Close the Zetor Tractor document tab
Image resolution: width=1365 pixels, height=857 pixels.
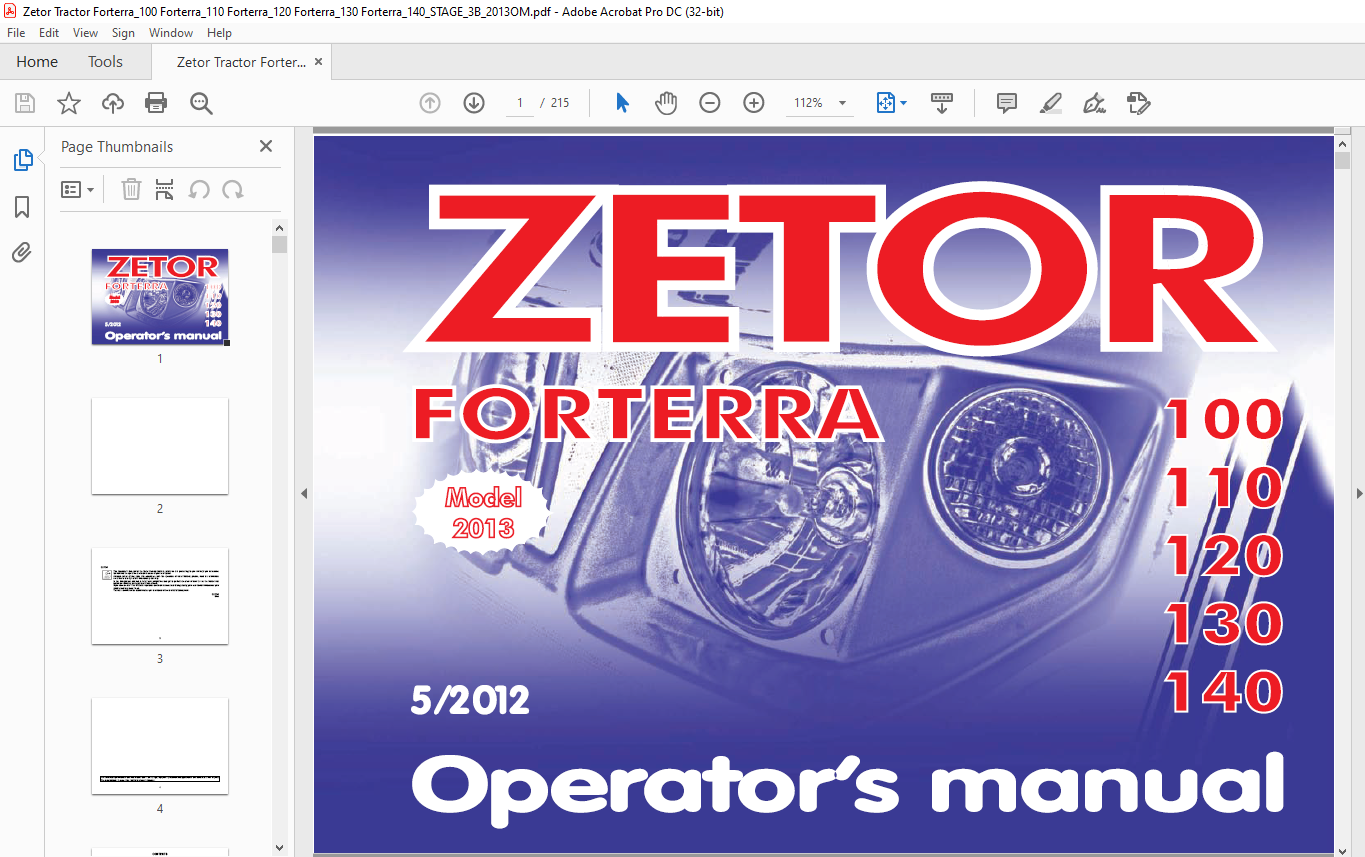[318, 62]
